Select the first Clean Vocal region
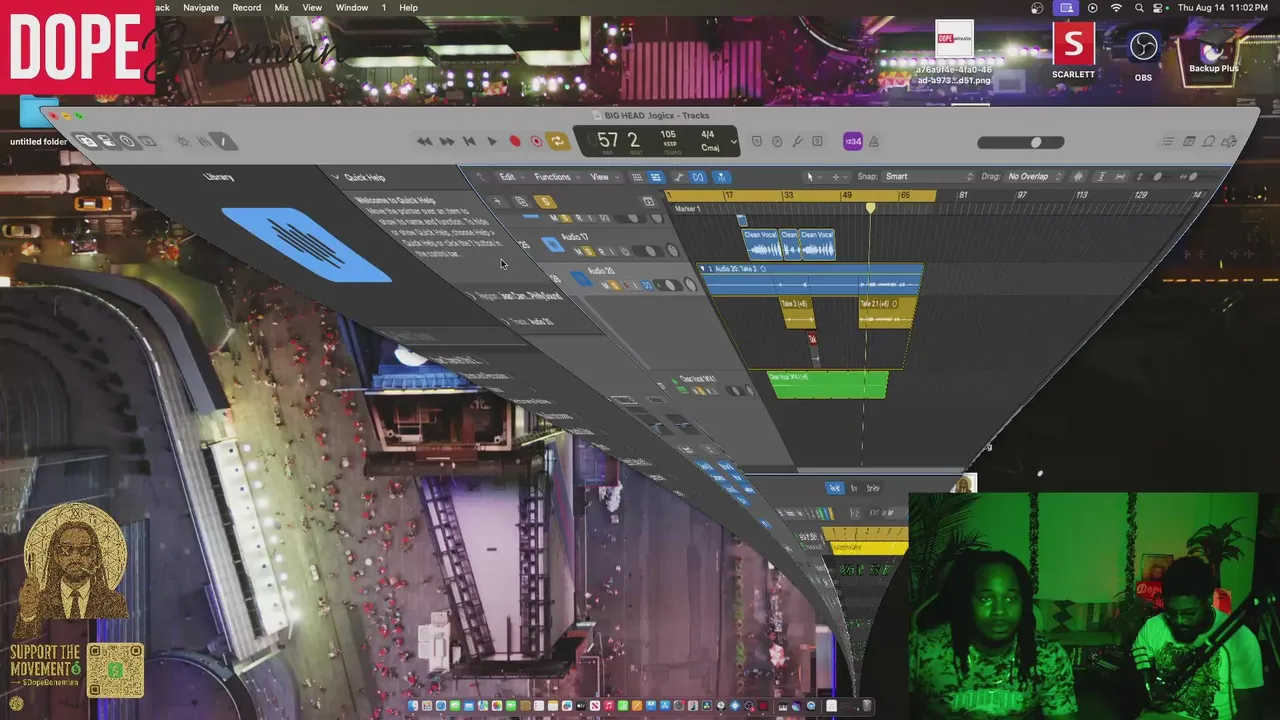This screenshot has height=720, width=1280. click(761, 244)
